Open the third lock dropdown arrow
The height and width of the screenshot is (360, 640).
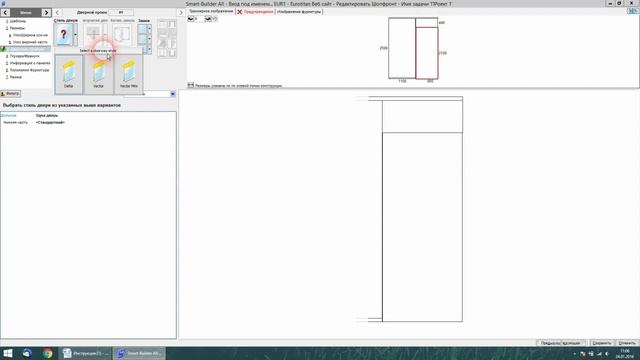[x=149, y=49]
